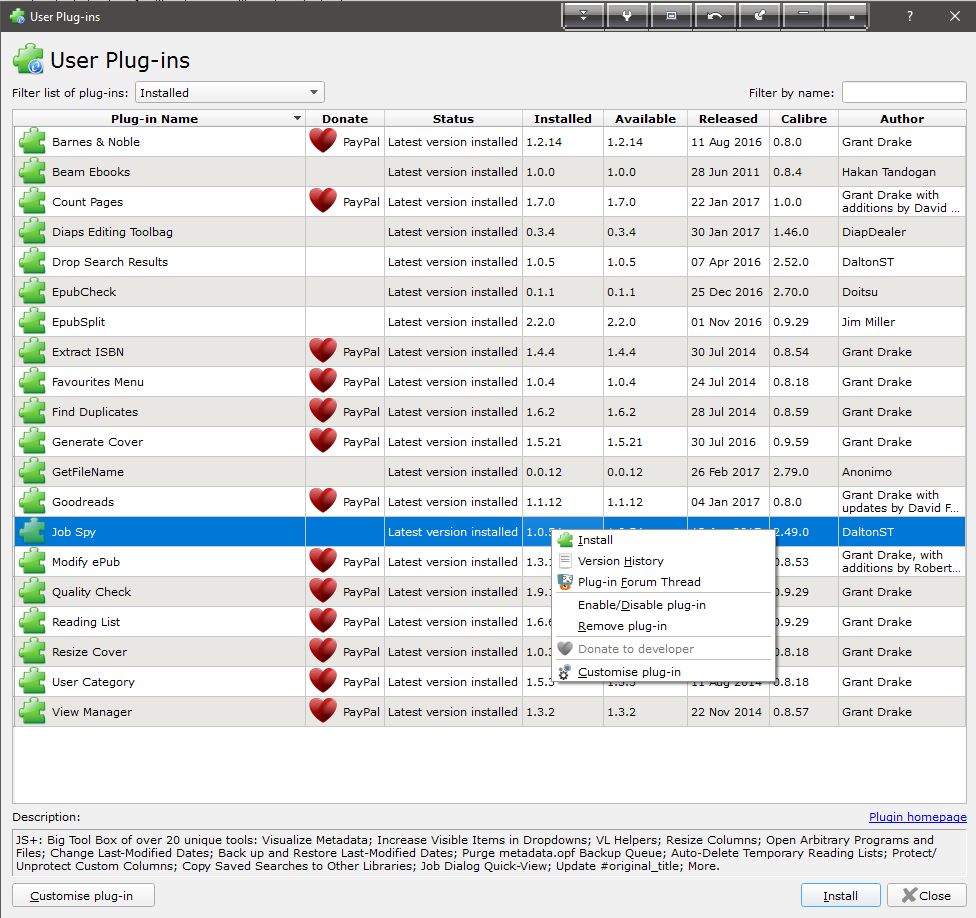Open the Filter list of plug-ins dropdown
976x918 pixels.
(230, 92)
